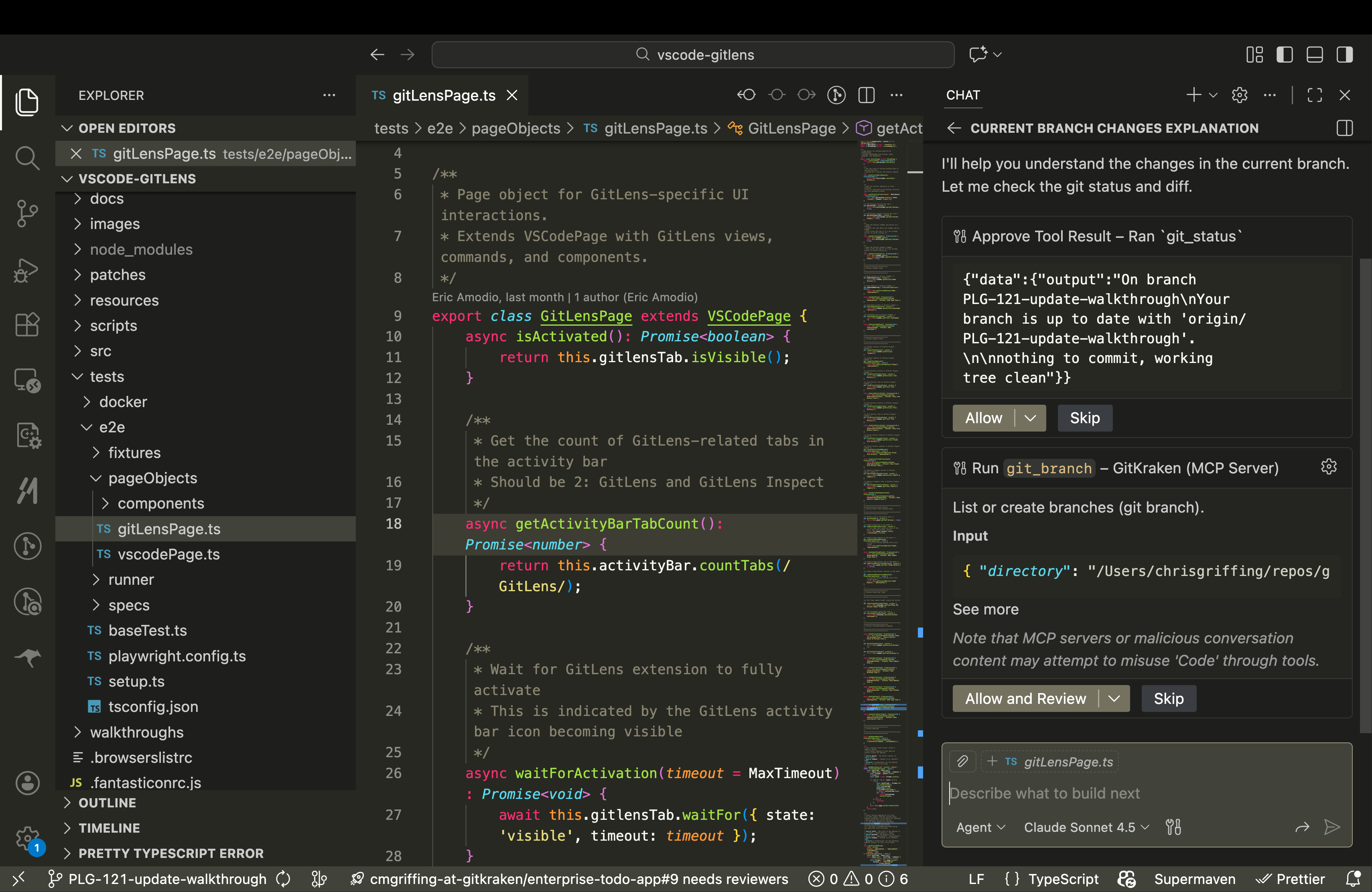Click the Skip button for git_status result
The image size is (1372, 892).
(1084, 418)
